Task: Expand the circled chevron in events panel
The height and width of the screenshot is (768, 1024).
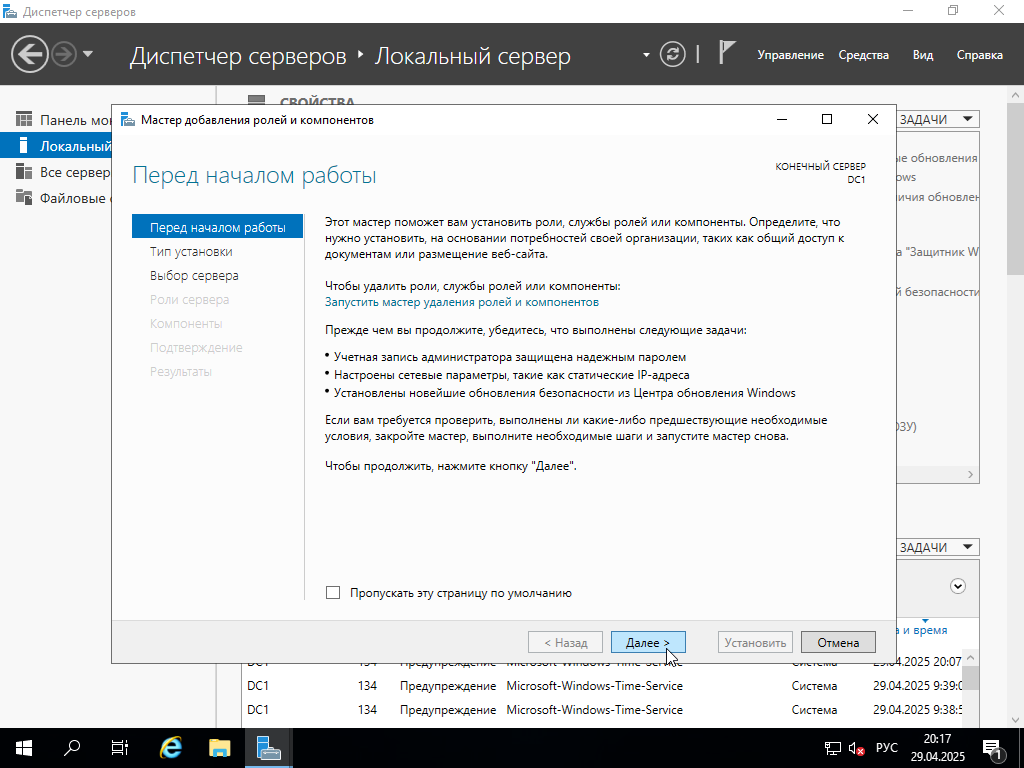Action: pos(957,586)
